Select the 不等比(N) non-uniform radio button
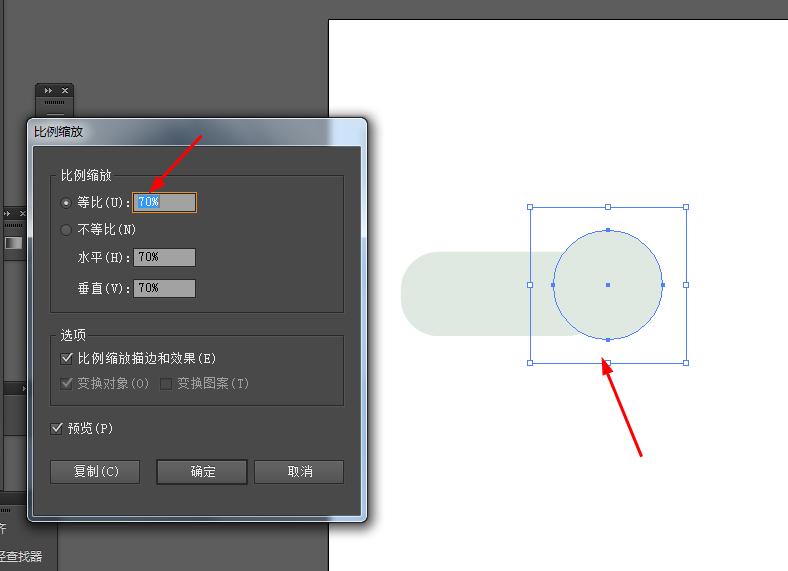The height and width of the screenshot is (571, 788). (66, 230)
